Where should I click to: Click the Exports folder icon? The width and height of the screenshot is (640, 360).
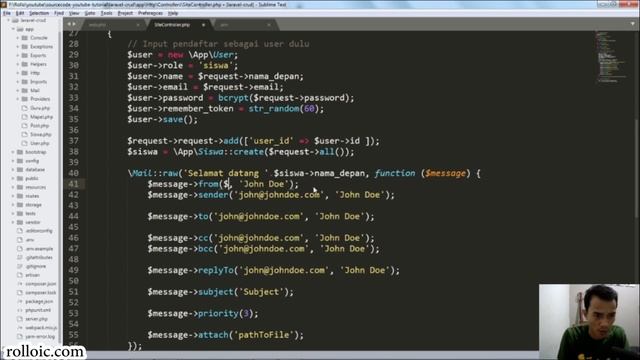[x=24, y=56]
